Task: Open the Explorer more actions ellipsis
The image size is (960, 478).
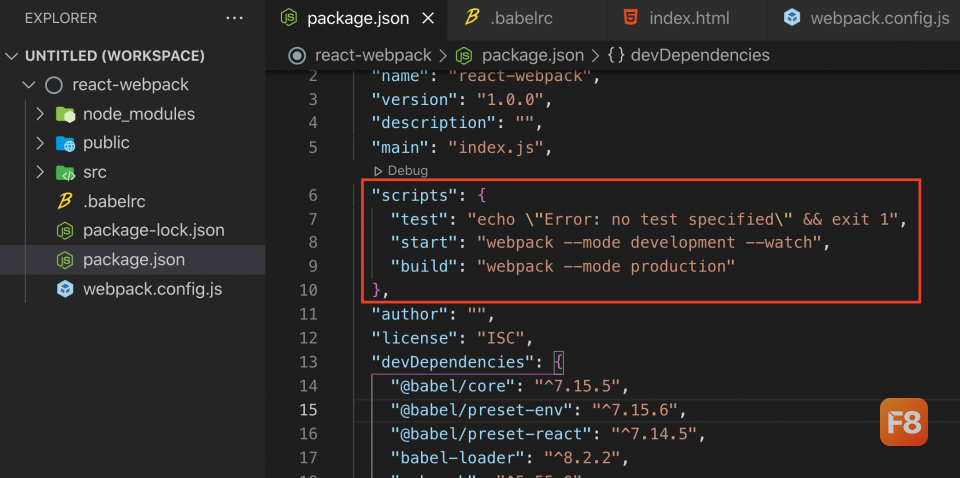Action: (235, 18)
